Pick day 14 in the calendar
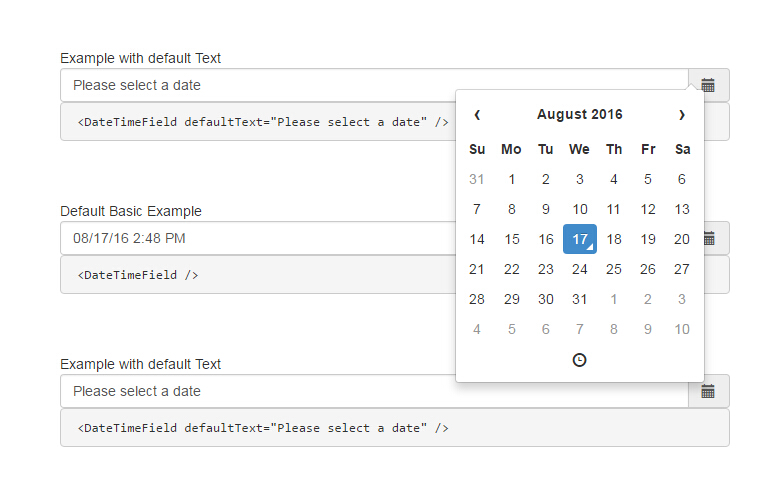Image resolution: width=782 pixels, height=483 pixels. pyautogui.click(x=477, y=240)
